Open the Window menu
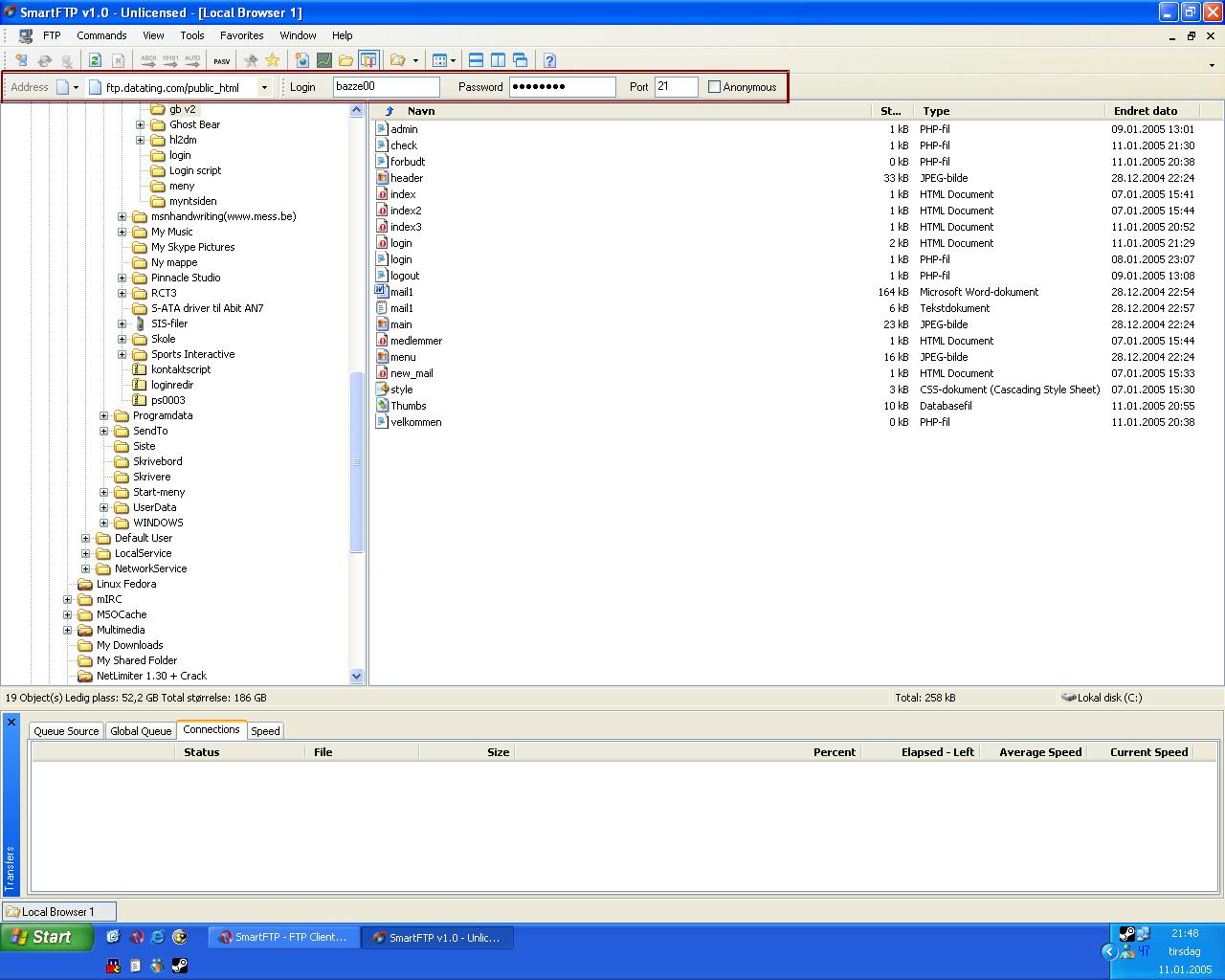The width and height of the screenshot is (1225, 980). point(298,35)
